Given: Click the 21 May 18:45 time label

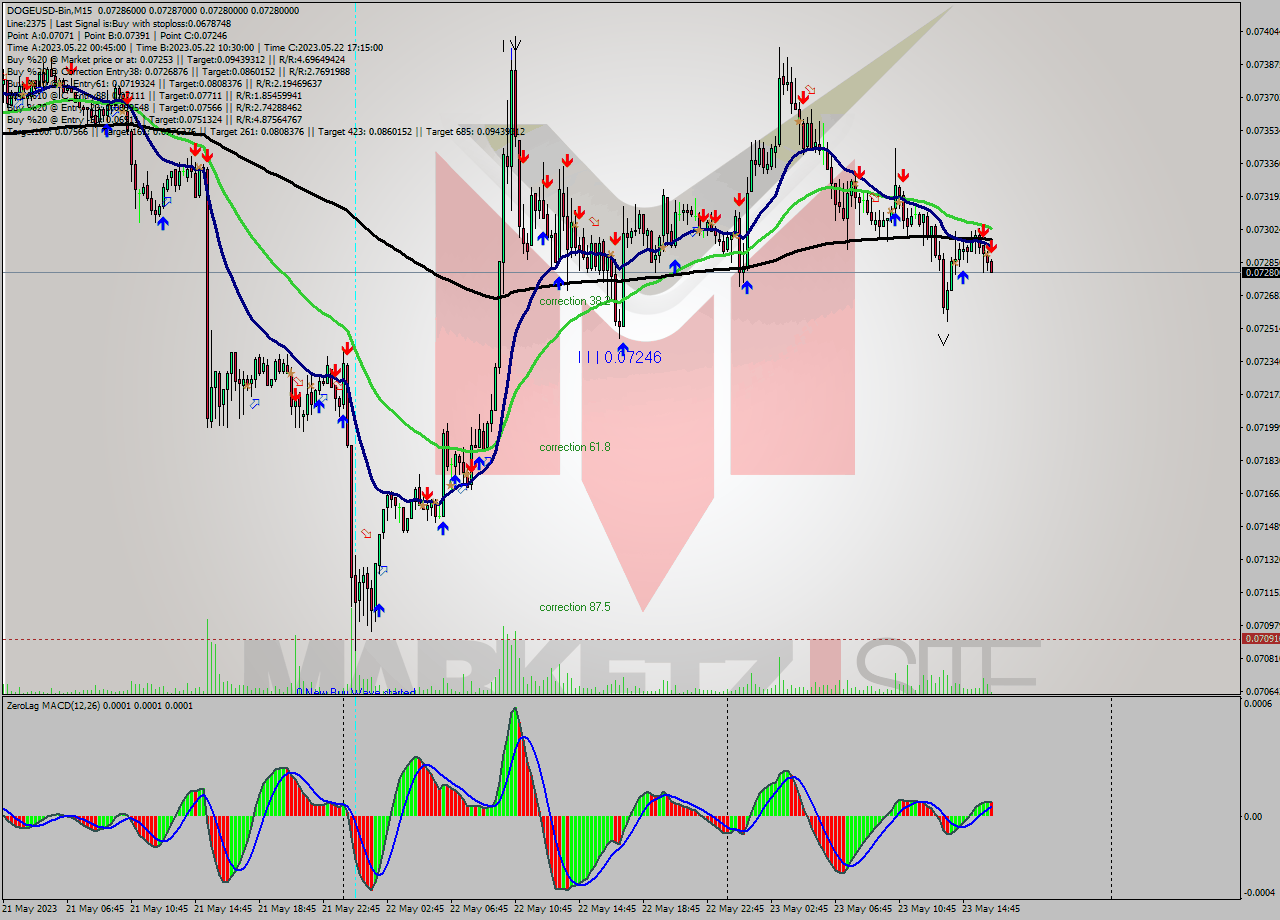Looking at the screenshot, I should 287,909.
